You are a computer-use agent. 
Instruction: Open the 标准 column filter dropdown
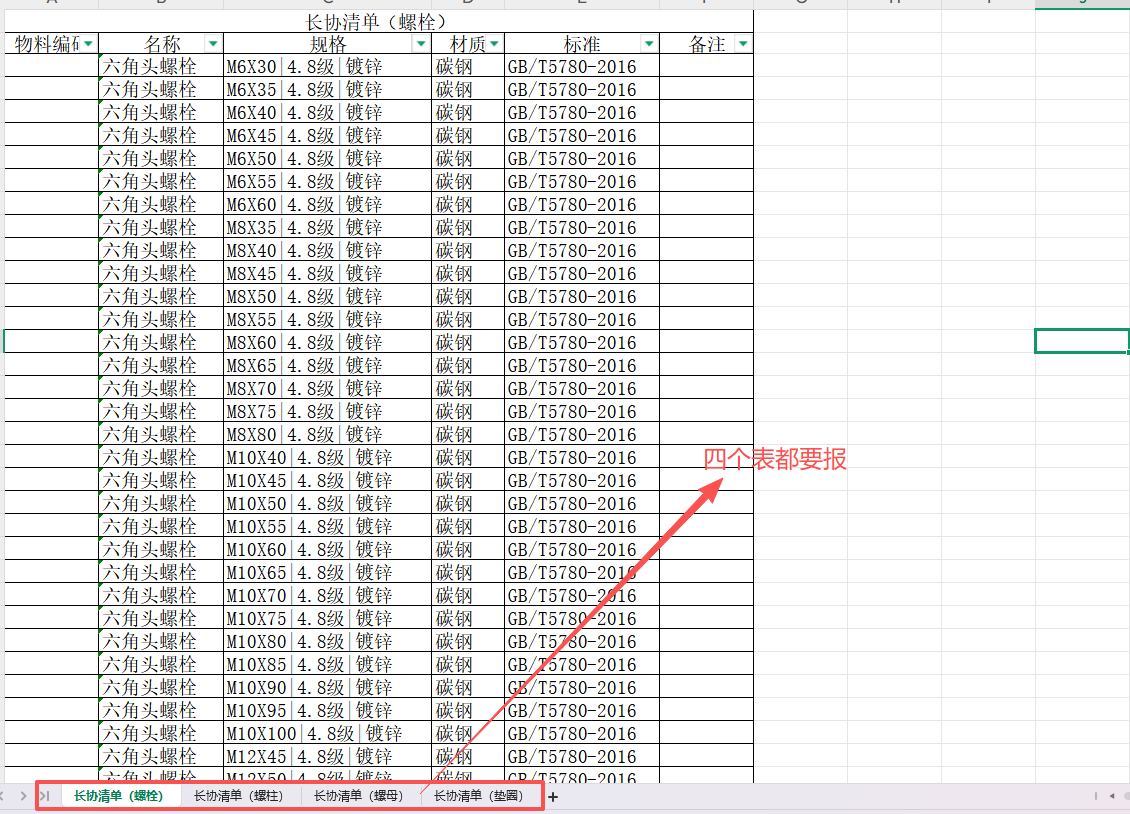click(649, 44)
